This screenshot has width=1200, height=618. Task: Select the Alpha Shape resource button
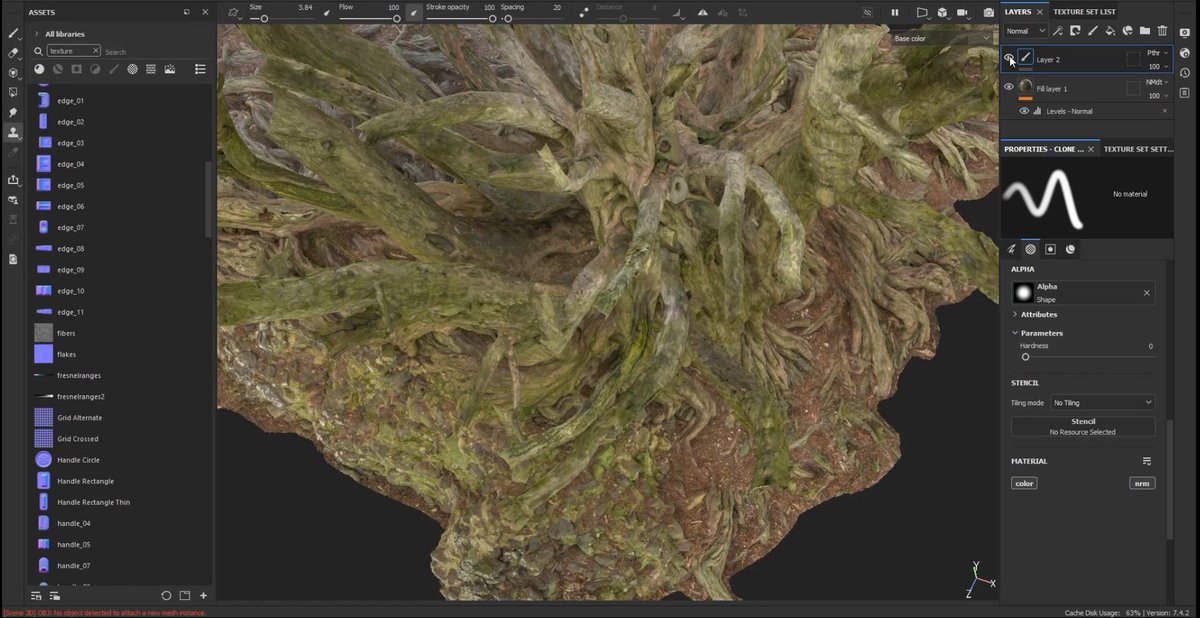1083,292
